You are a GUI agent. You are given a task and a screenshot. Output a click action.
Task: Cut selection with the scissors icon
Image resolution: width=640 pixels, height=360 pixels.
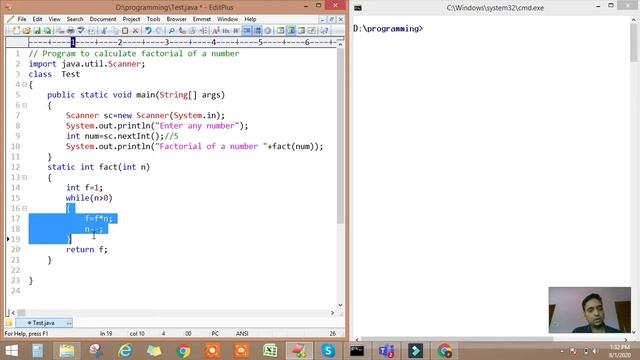[x=104, y=31]
